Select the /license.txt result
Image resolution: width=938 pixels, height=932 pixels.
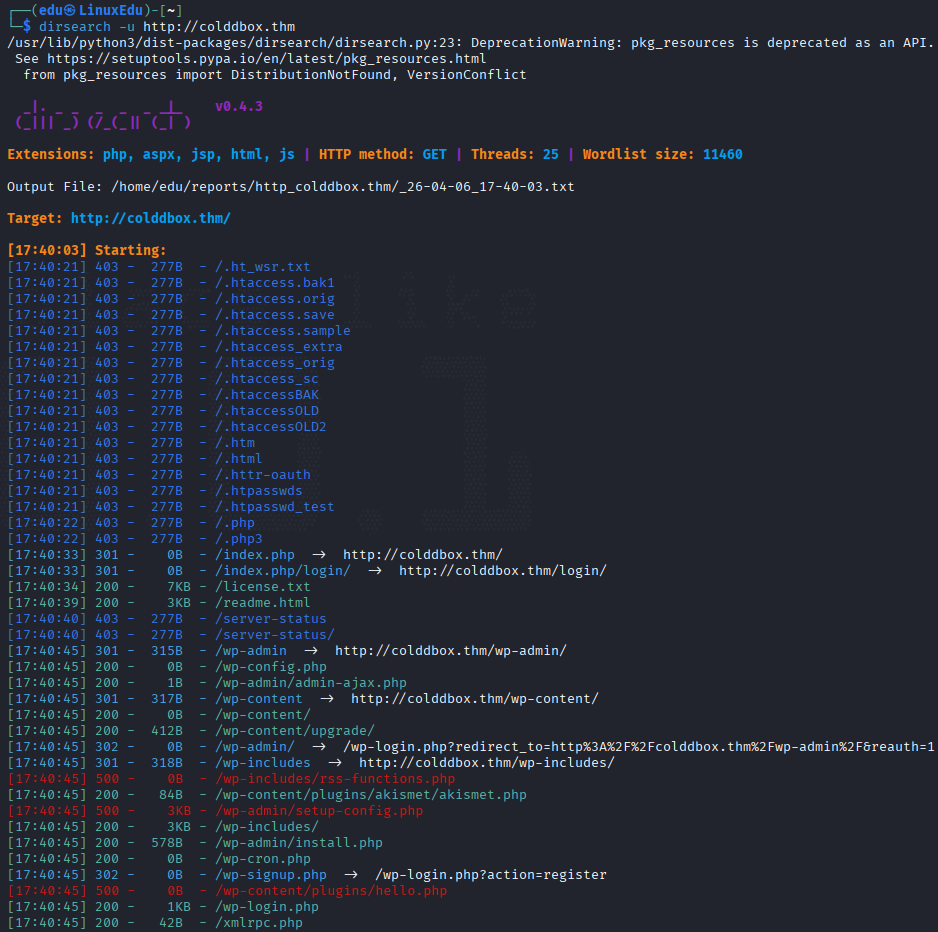tap(263, 587)
